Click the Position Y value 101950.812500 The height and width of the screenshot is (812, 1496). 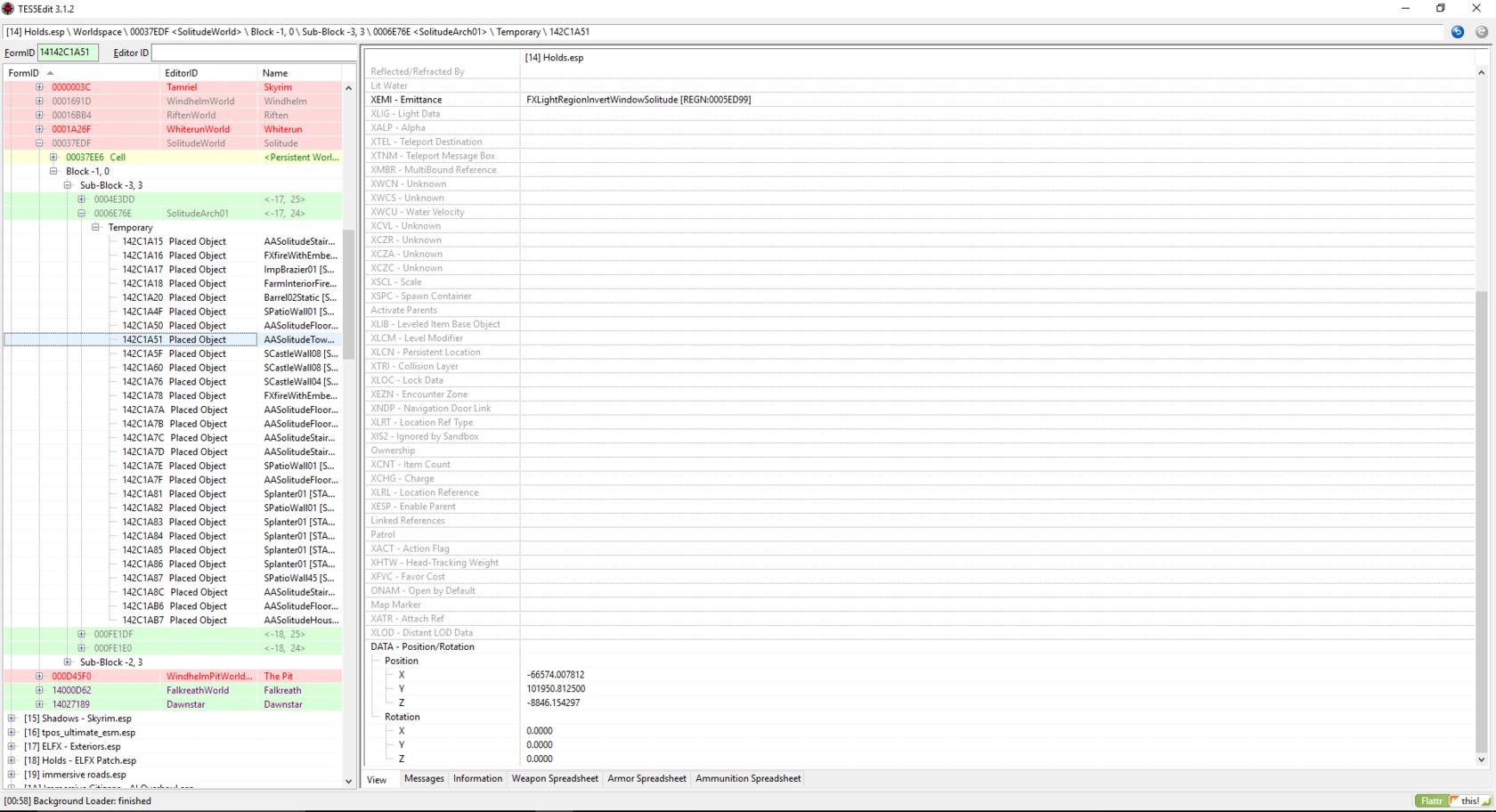click(x=556, y=689)
